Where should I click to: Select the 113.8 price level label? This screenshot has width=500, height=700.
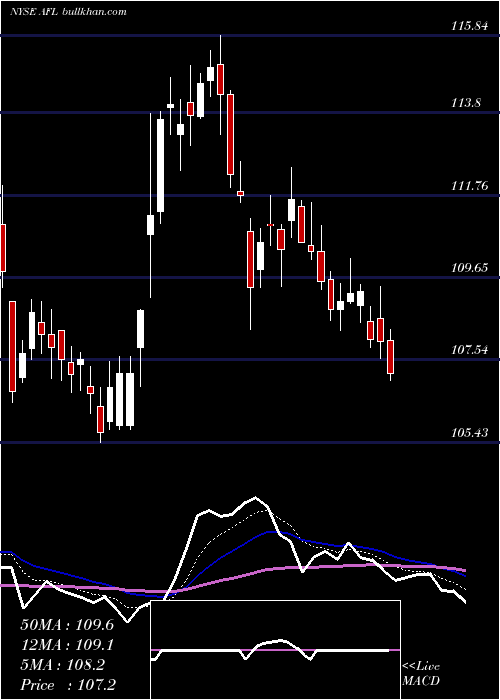coord(466,103)
